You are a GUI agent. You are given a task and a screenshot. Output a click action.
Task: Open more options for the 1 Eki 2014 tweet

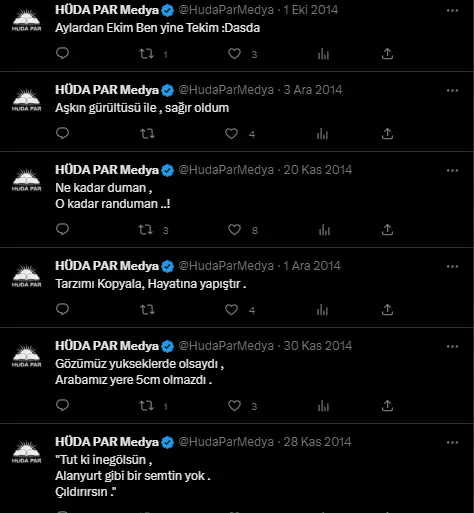coord(452,11)
